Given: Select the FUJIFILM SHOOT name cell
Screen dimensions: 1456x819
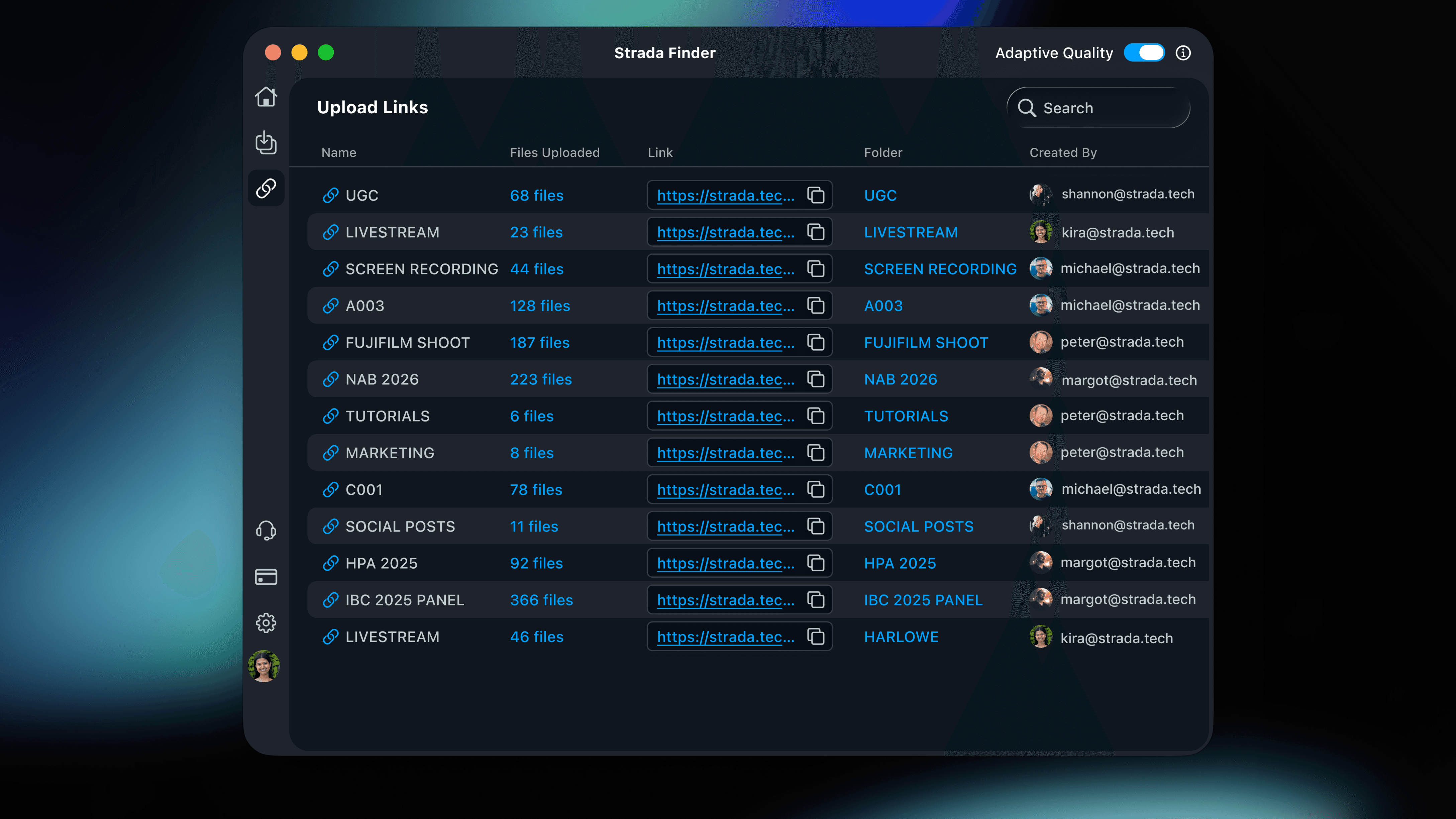Looking at the screenshot, I should 408,342.
